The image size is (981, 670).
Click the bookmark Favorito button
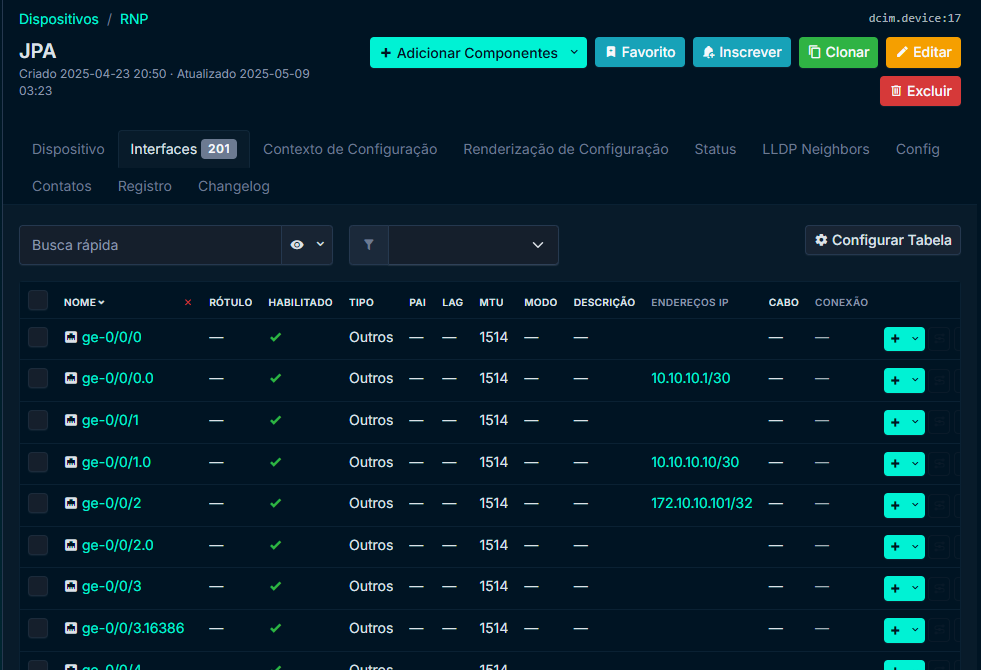click(x=639, y=52)
